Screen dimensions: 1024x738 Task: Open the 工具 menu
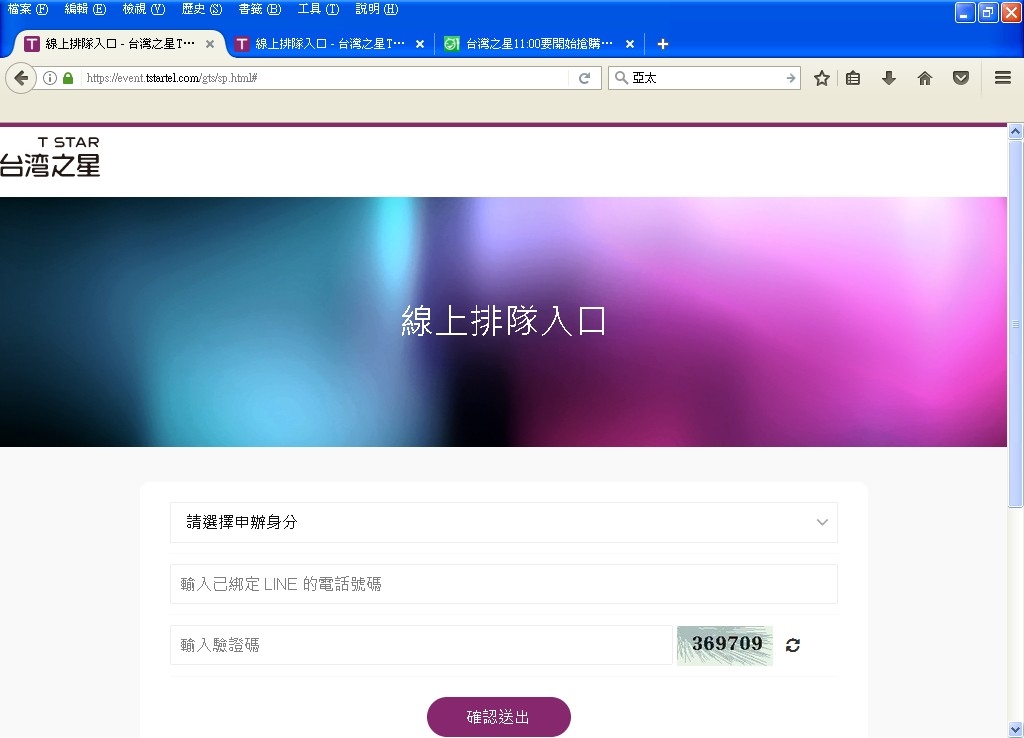(x=318, y=9)
